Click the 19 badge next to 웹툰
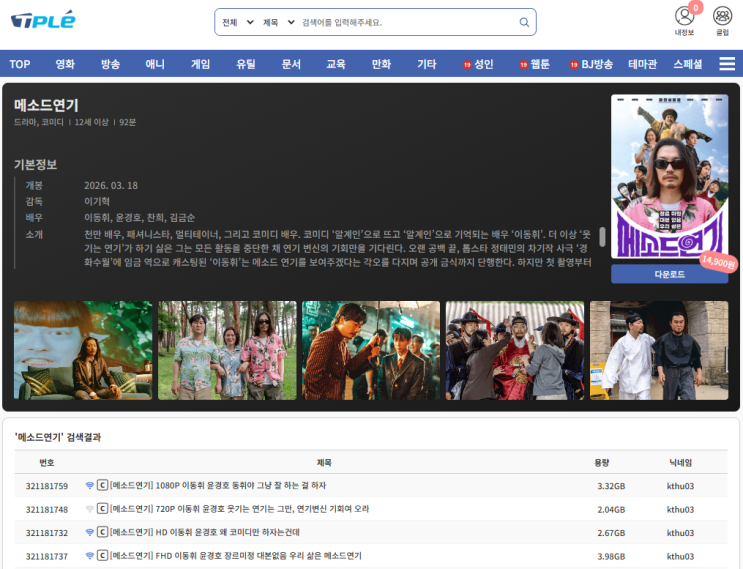This screenshot has height=569, width=743. tap(524, 65)
